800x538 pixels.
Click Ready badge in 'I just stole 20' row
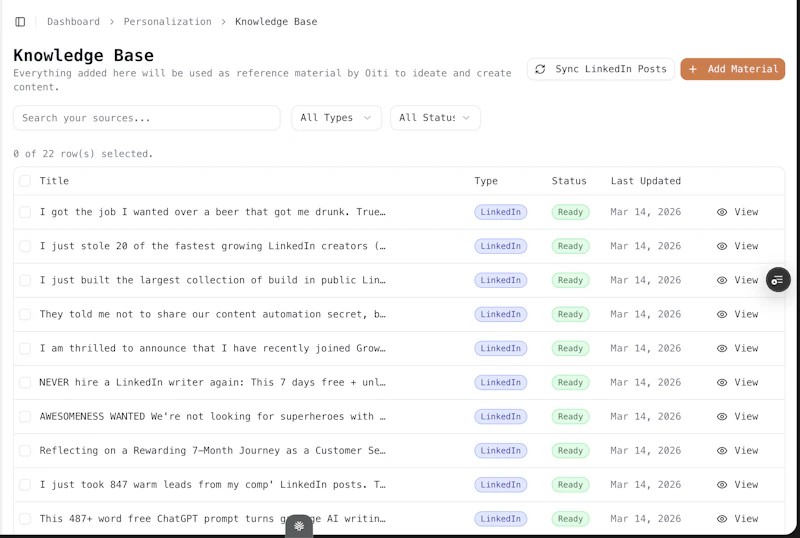point(570,246)
